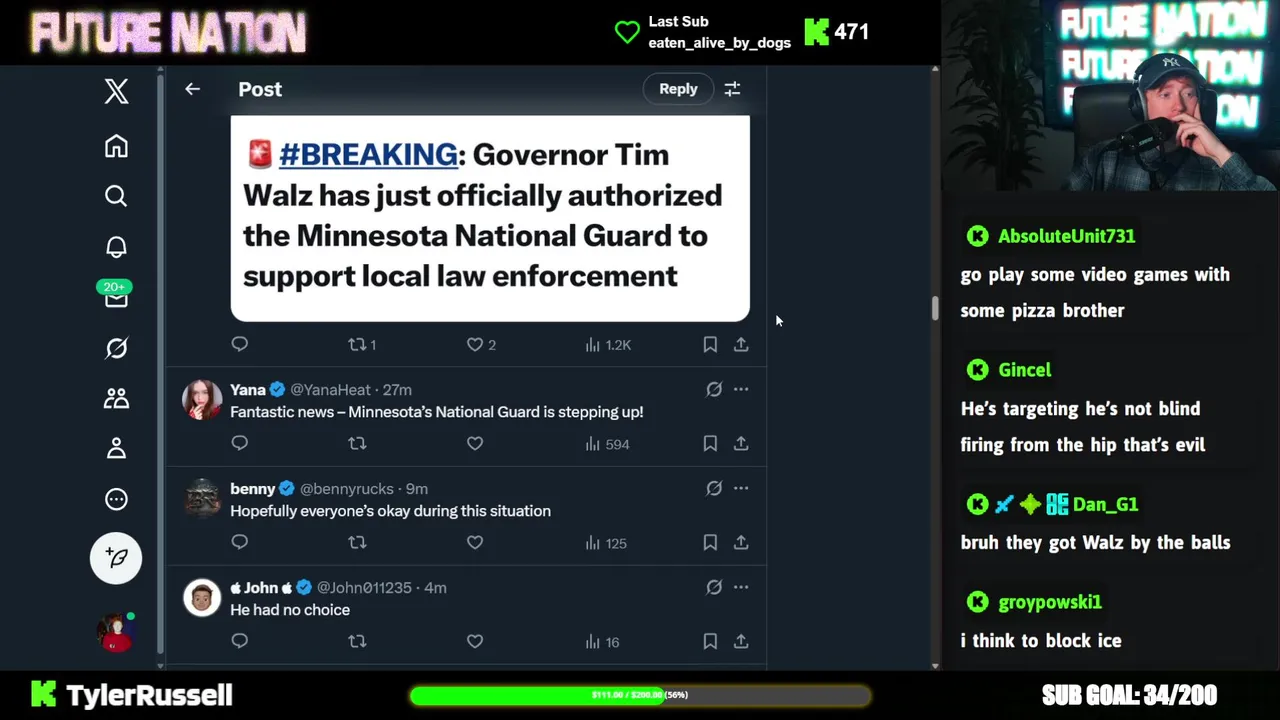This screenshot has width=1280, height=720.
Task: Bookmark benny's reply
Action: click(710, 542)
